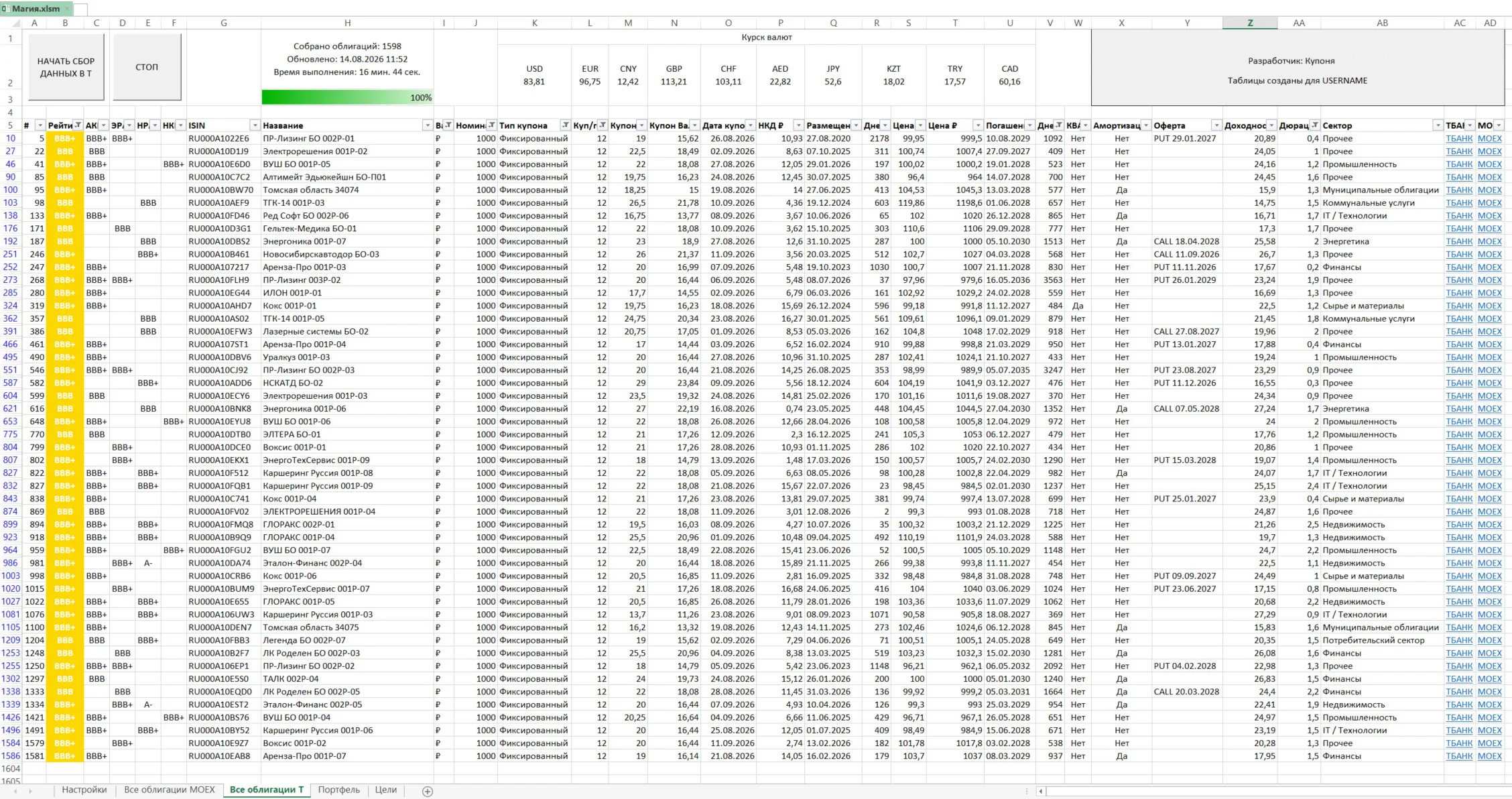Expand the Доходность column filter dropdown
The height and width of the screenshot is (799, 1512).
[x=1271, y=125]
